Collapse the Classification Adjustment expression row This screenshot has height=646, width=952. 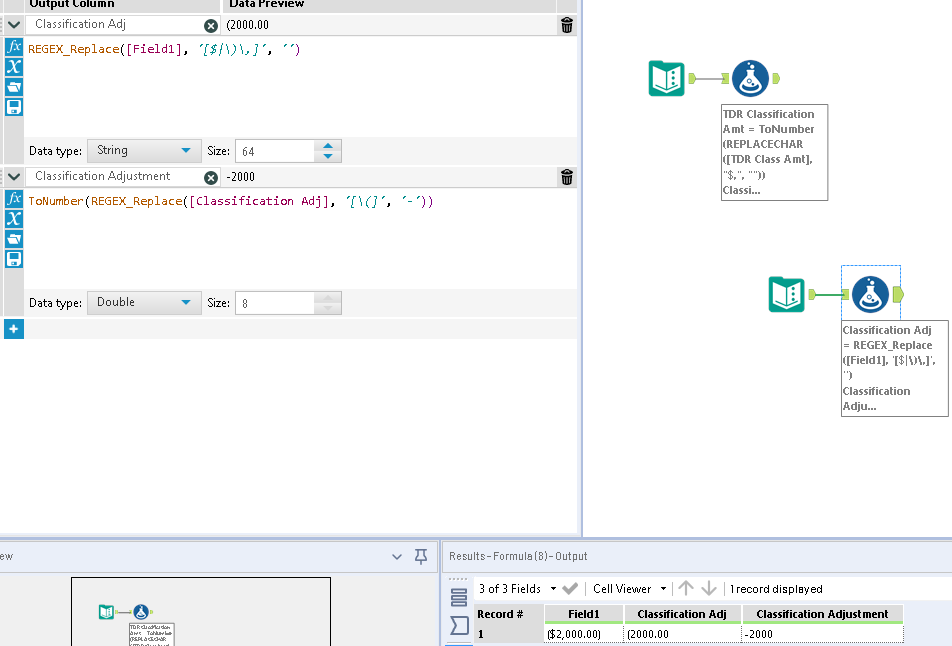pos(14,177)
